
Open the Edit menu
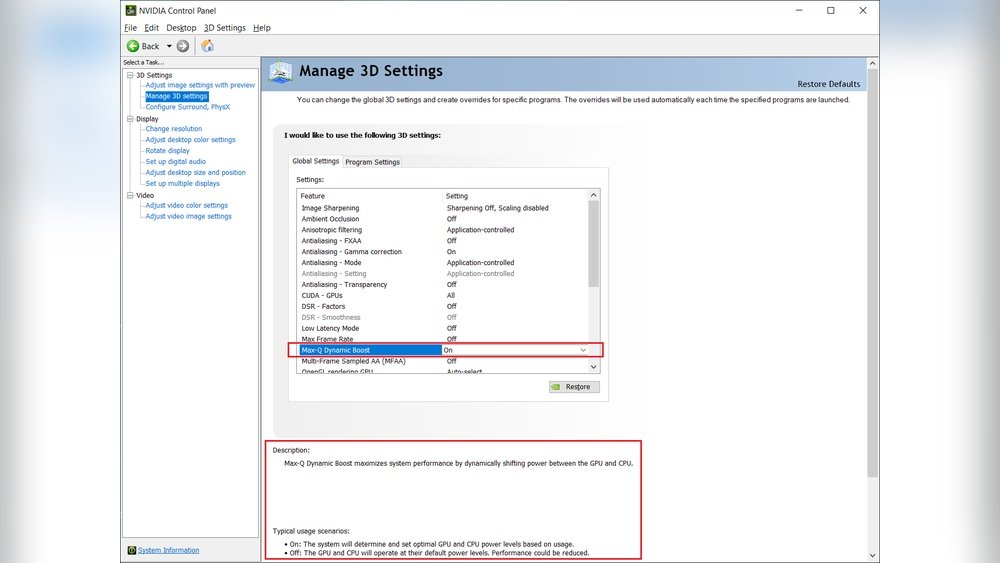click(151, 27)
